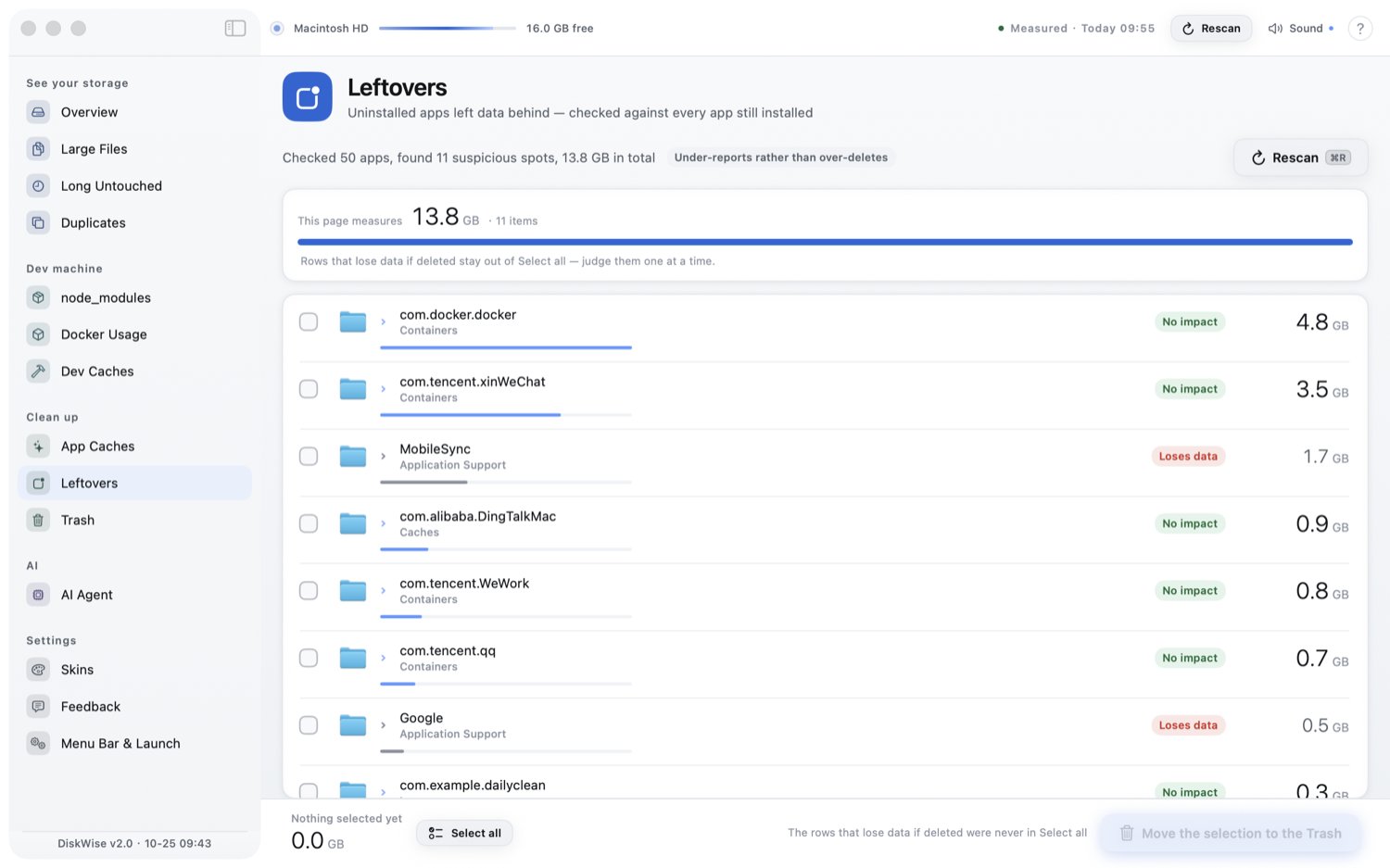Click the Rescan ⌘R button
The height and width of the screenshot is (868, 1390).
click(1300, 157)
